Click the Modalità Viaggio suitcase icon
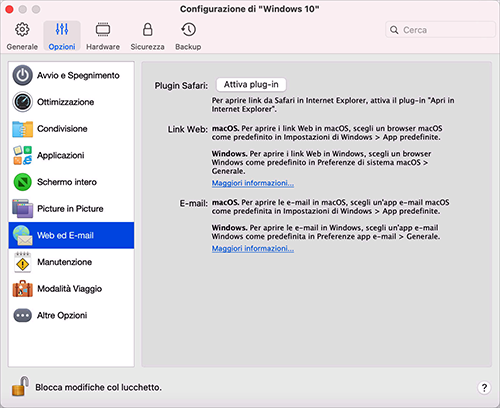500x408 pixels. click(23, 289)
